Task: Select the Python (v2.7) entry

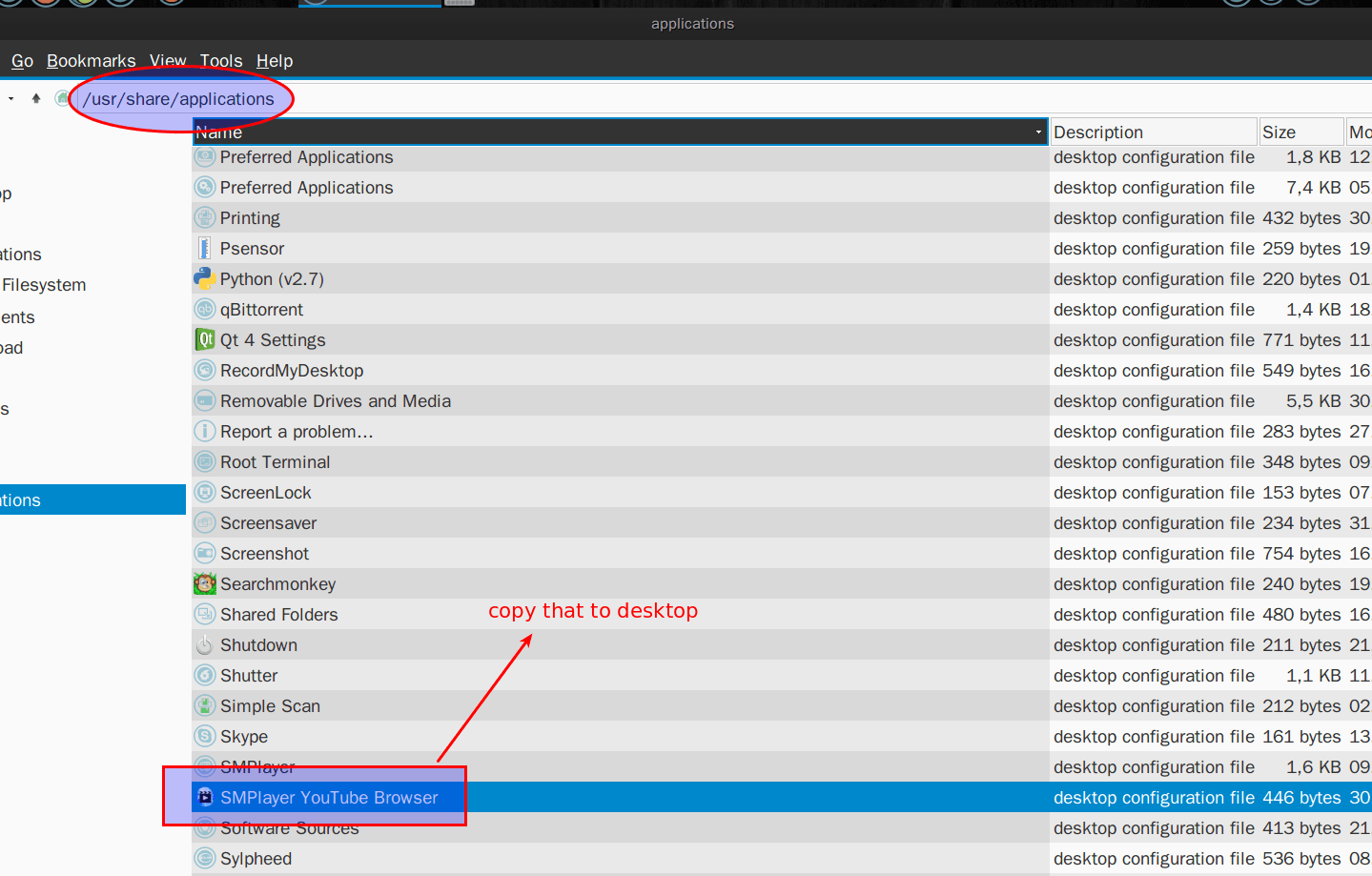Action: tap(272, 279)
